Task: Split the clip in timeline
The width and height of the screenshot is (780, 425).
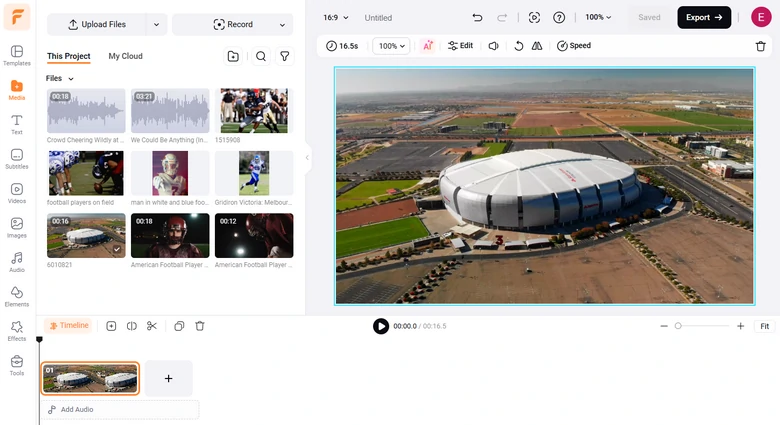Action: pyautogui.click(x=131, y=326)
